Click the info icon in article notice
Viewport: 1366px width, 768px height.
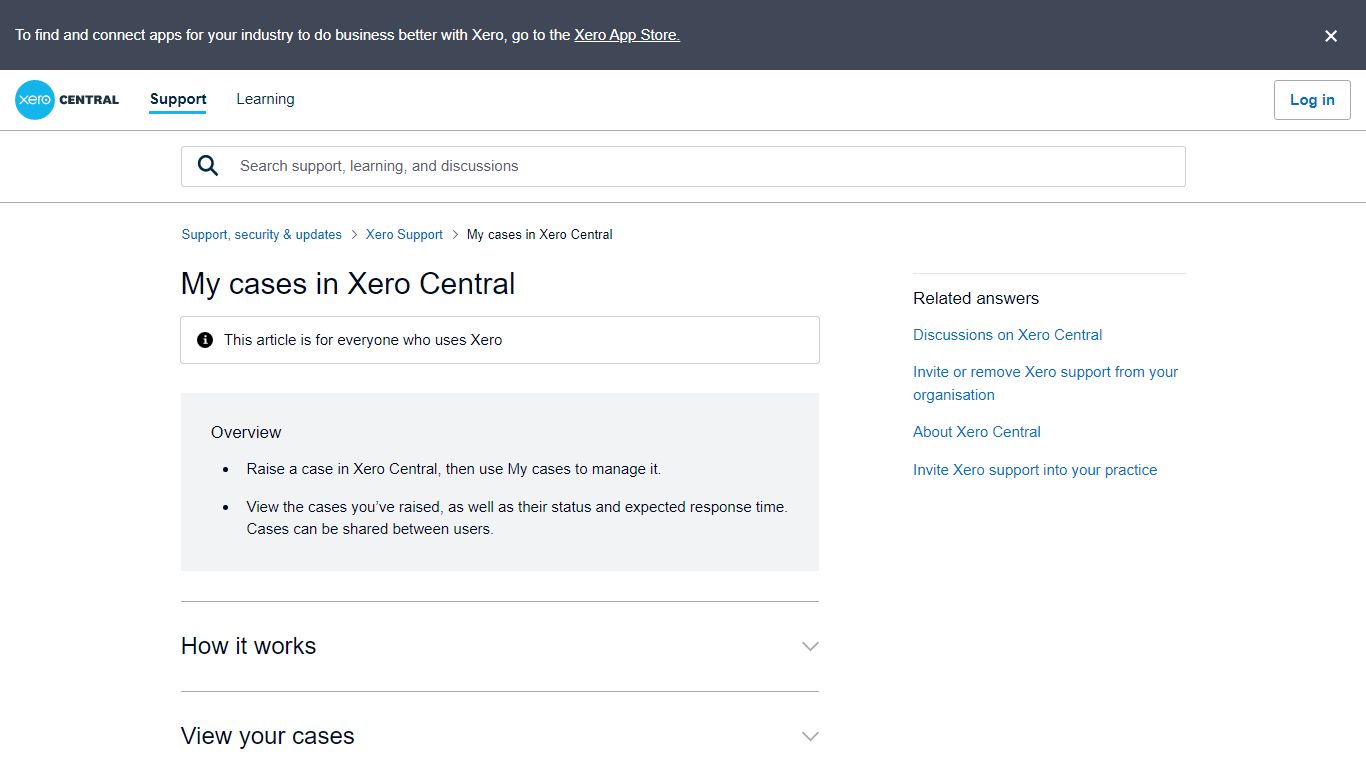pyautogui.click(x=205, y=340)
